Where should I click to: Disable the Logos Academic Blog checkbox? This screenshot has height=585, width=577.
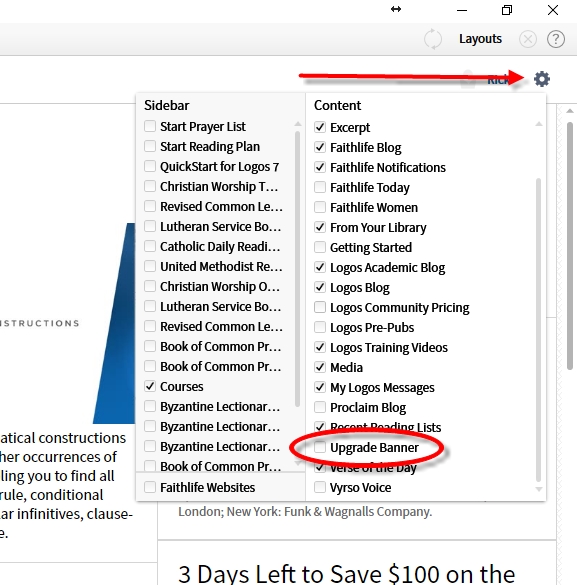pos(320,267)
